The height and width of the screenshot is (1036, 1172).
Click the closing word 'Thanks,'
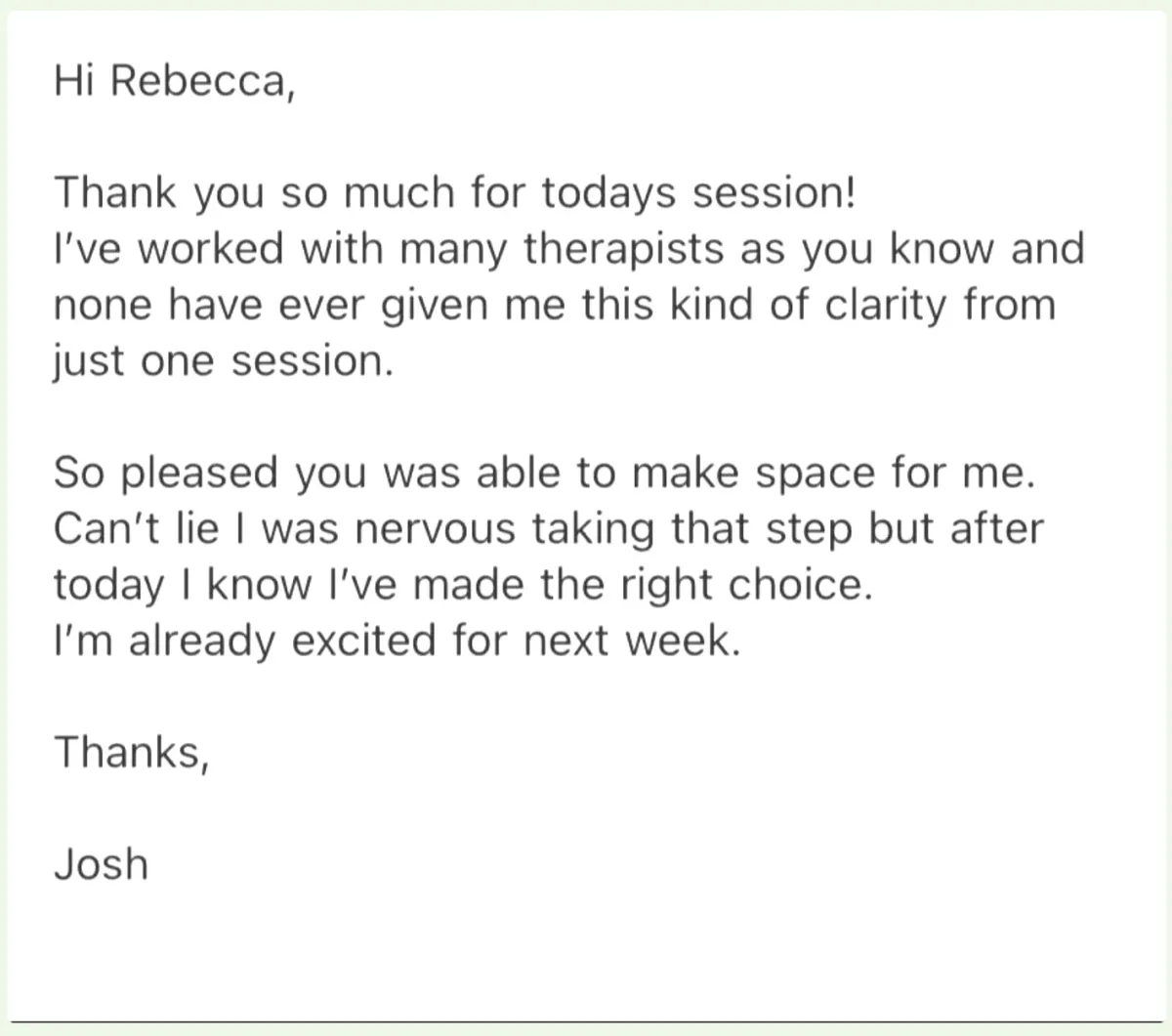(132, 753)
